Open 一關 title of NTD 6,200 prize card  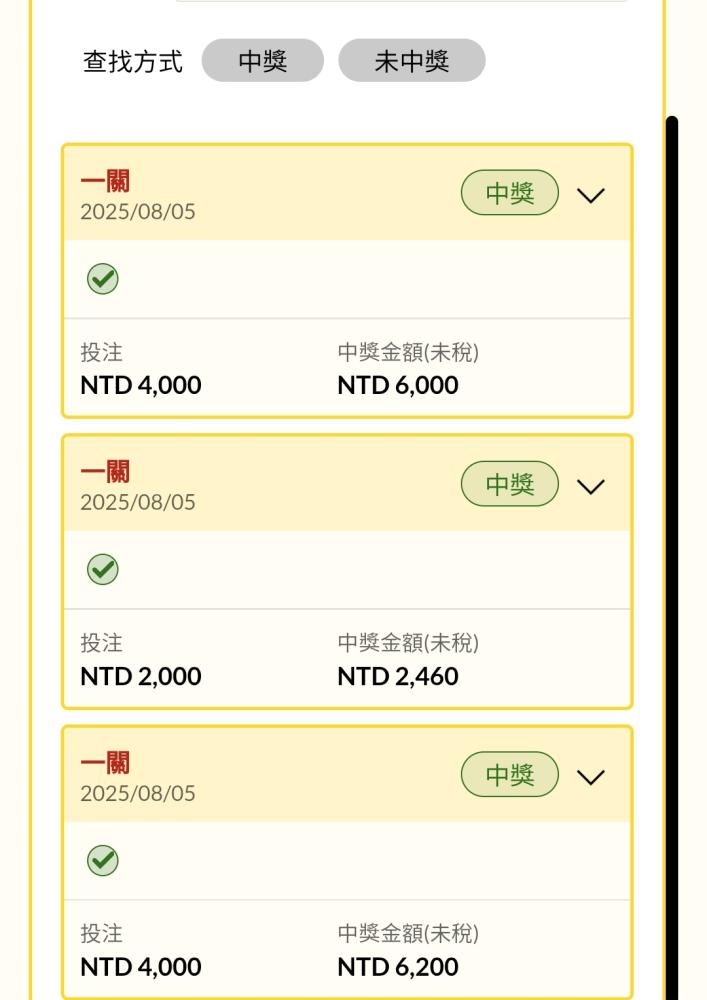(x=105, y=763)
